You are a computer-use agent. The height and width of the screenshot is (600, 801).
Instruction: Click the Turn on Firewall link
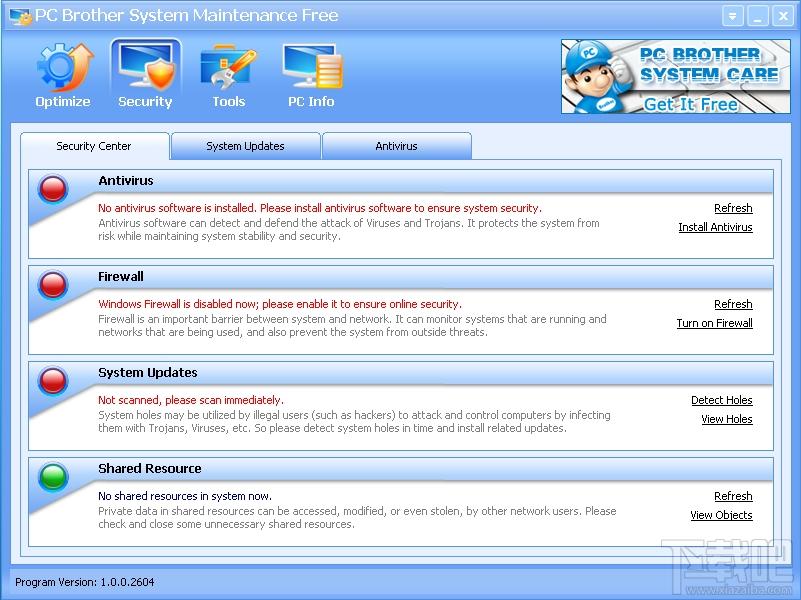tap(715, 323)
